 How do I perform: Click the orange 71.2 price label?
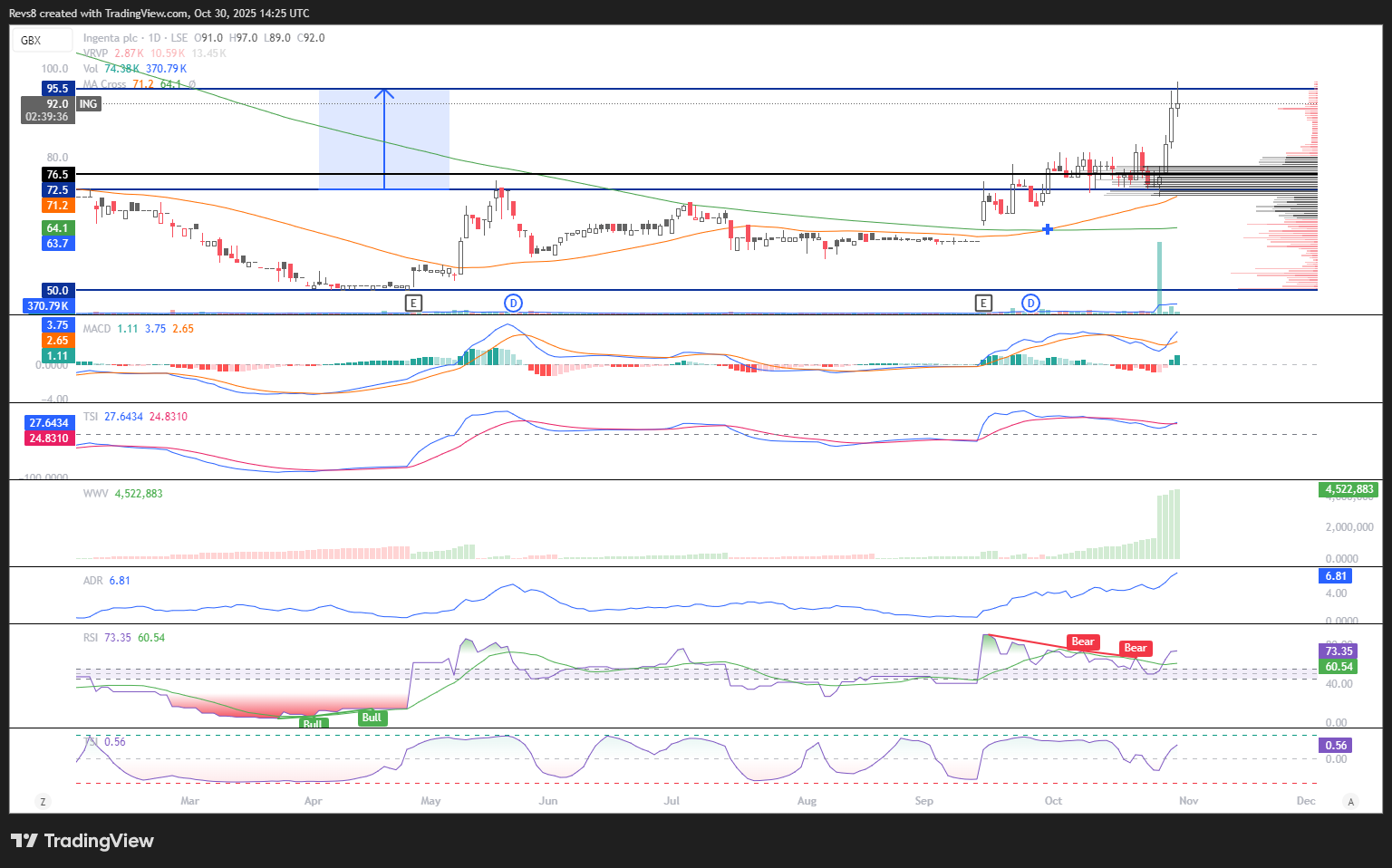(57, 206)
